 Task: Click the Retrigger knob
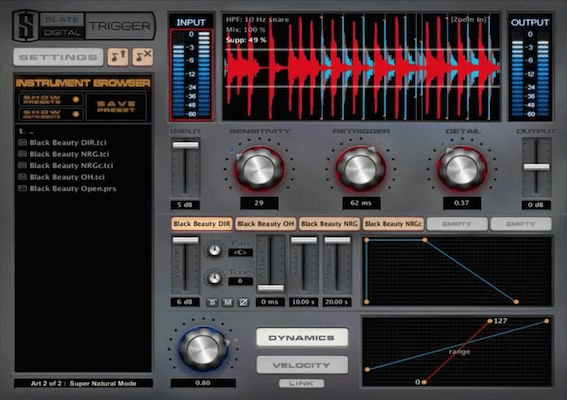tap(360, 169)
